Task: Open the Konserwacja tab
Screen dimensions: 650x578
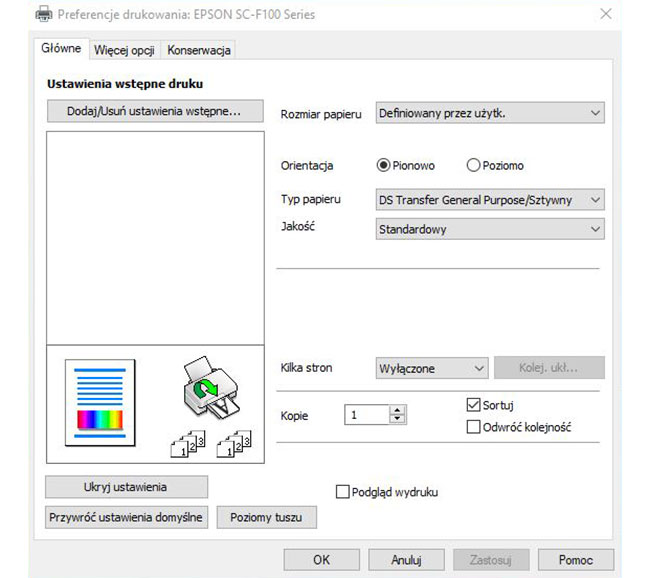Action: click(199, 50)
